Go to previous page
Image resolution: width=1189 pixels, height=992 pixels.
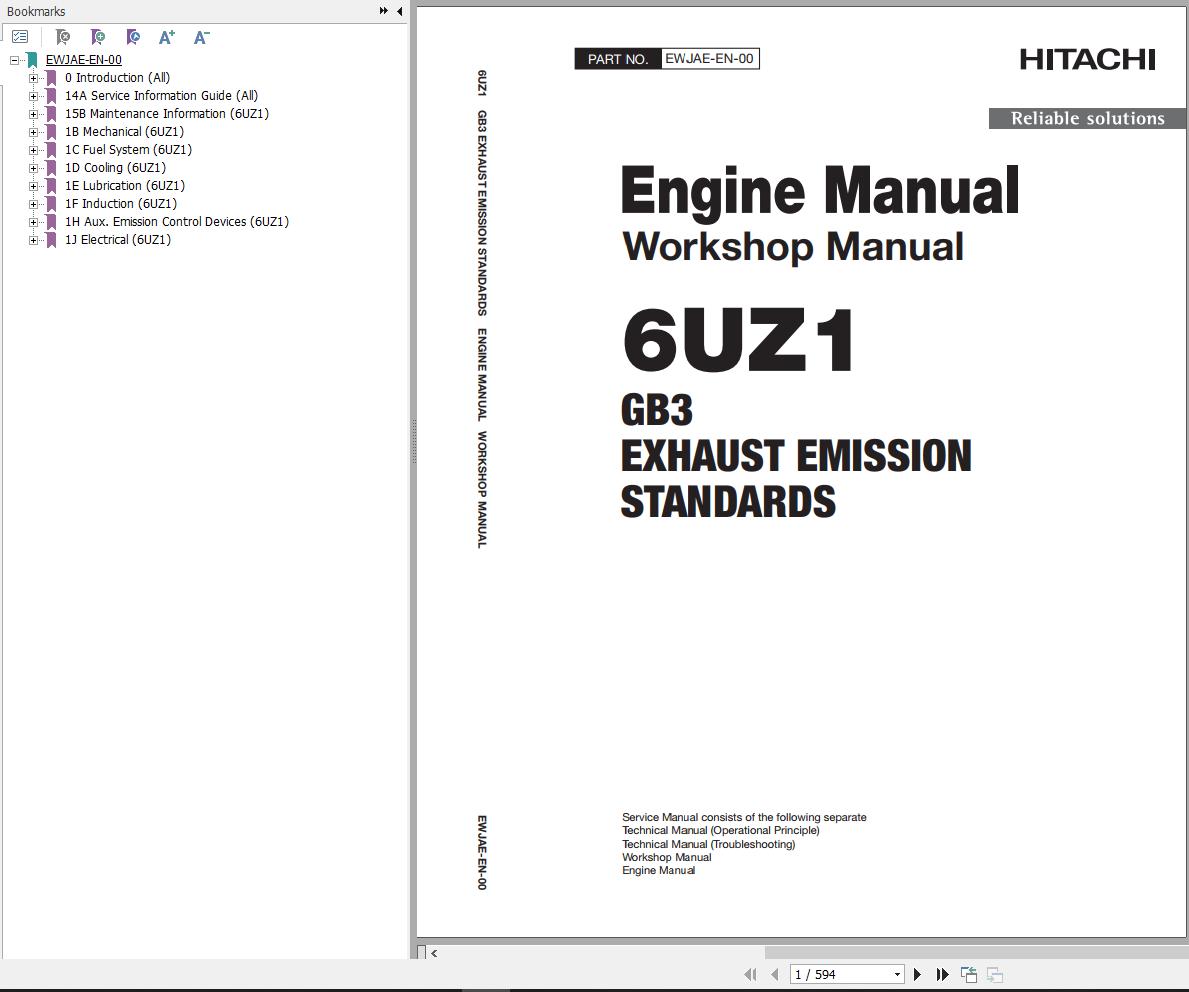click(774, 975)
